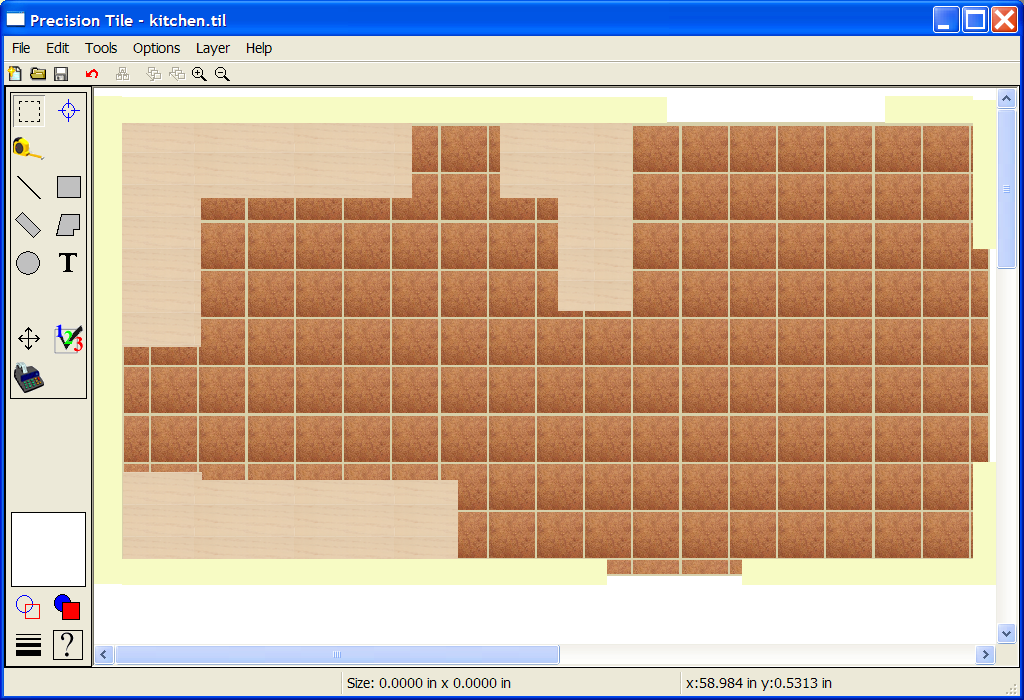Activate the blue crosshair target tool
1024x700 pixels.
tap(68, 111)
